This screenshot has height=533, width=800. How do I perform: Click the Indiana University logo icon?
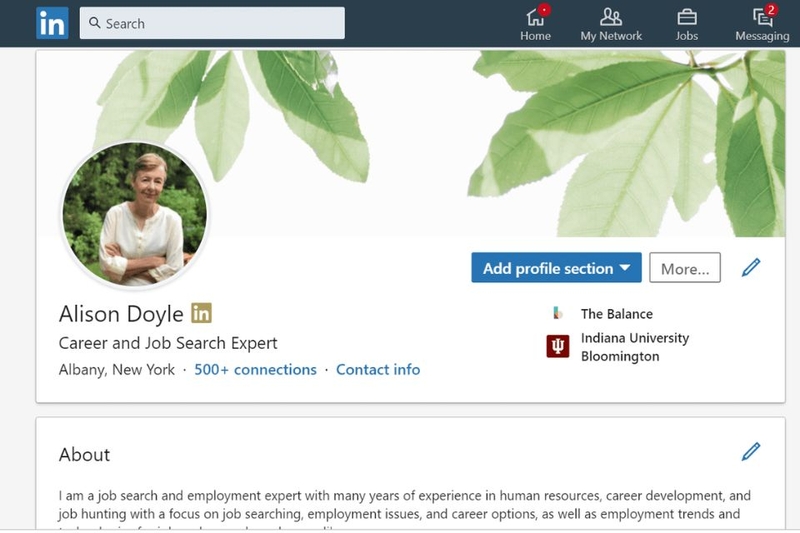tap(558, 346)
